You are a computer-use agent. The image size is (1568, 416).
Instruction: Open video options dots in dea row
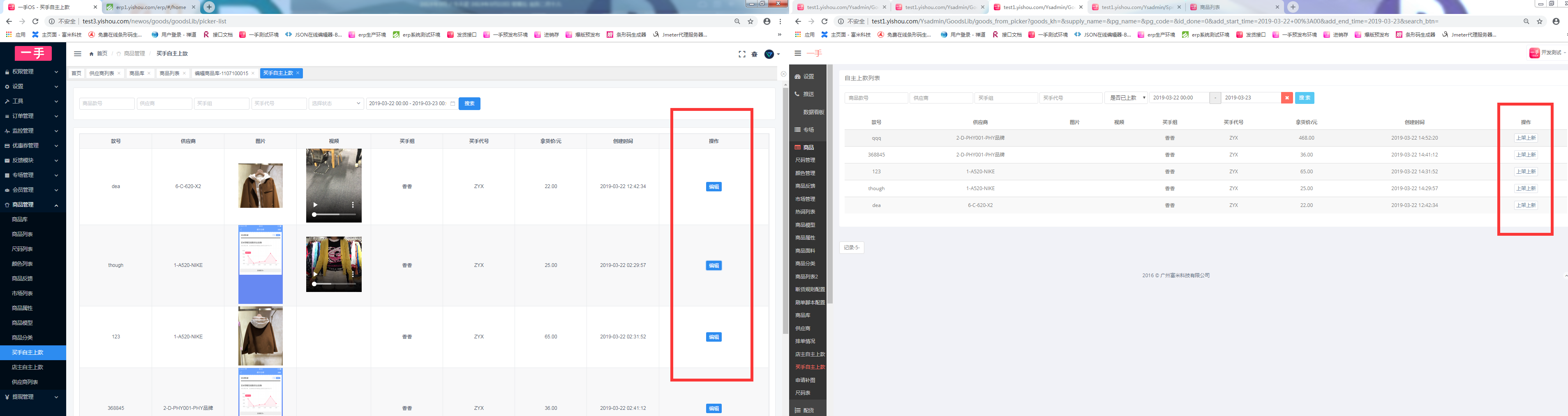(353, 205)
